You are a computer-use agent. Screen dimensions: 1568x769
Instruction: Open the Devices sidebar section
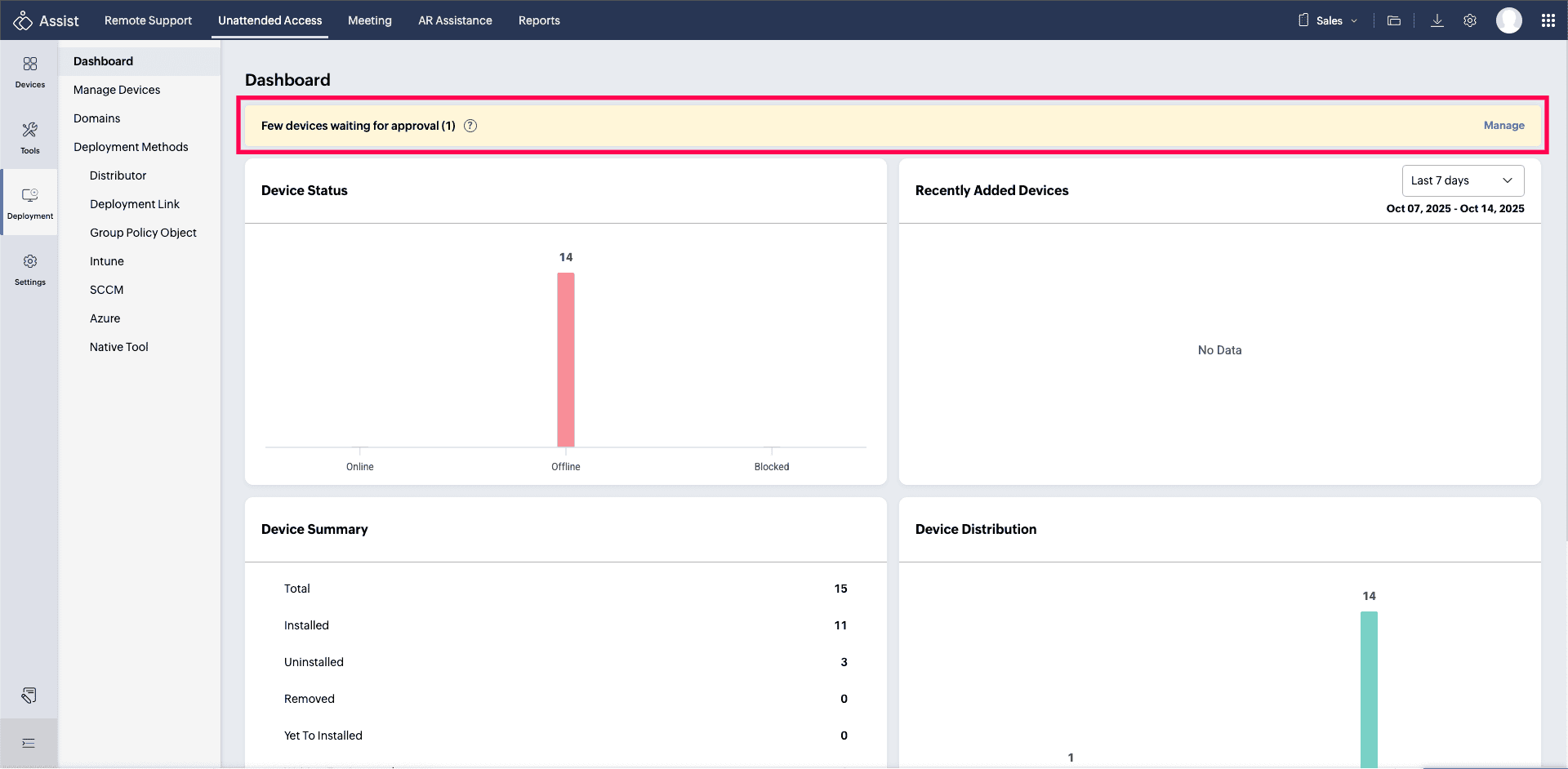coord(29,72)
